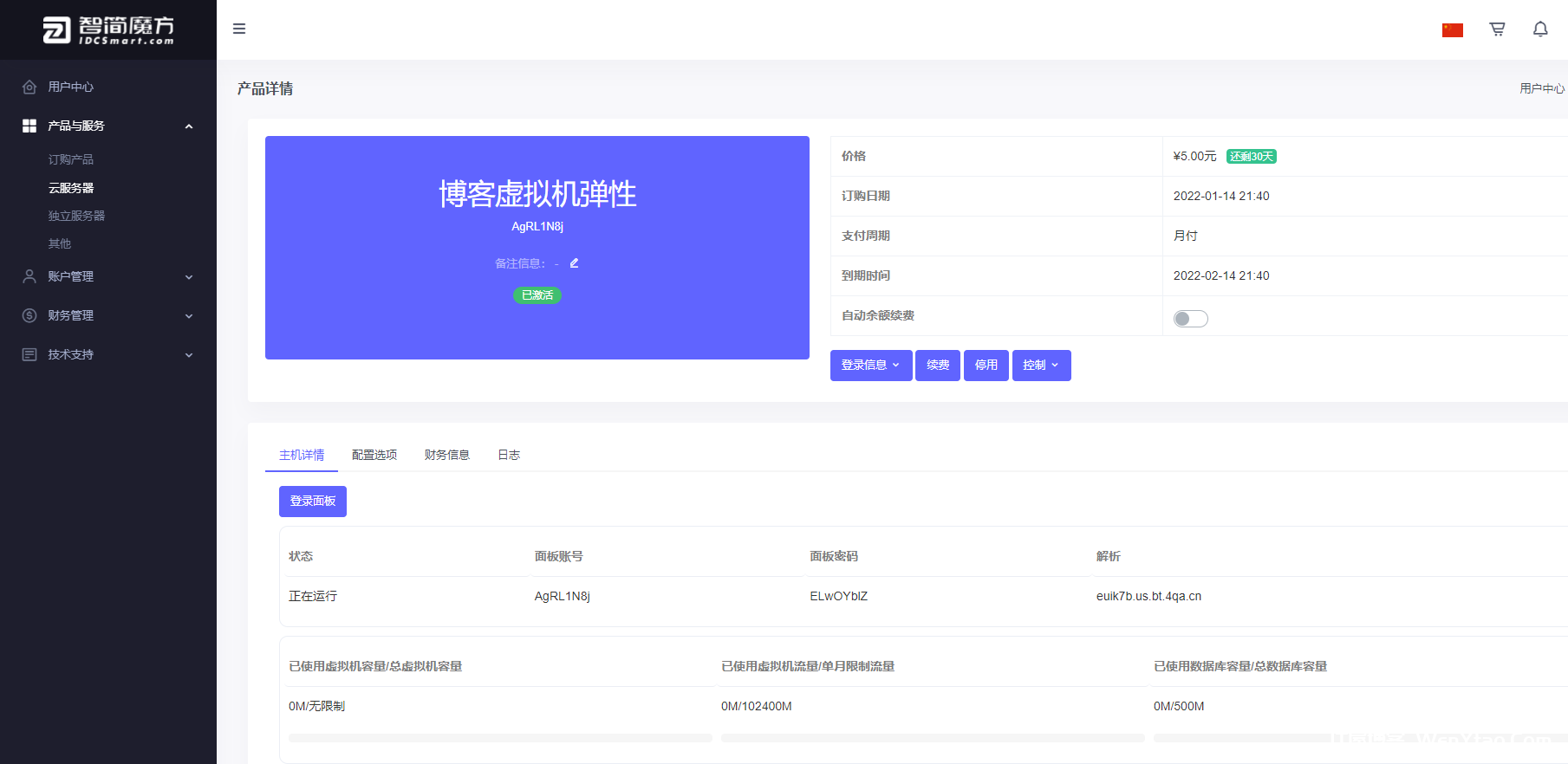1568x764 pixels.
Task: Click the expiry time 2022-02-14 21:40
Action: coord(1221,275)
